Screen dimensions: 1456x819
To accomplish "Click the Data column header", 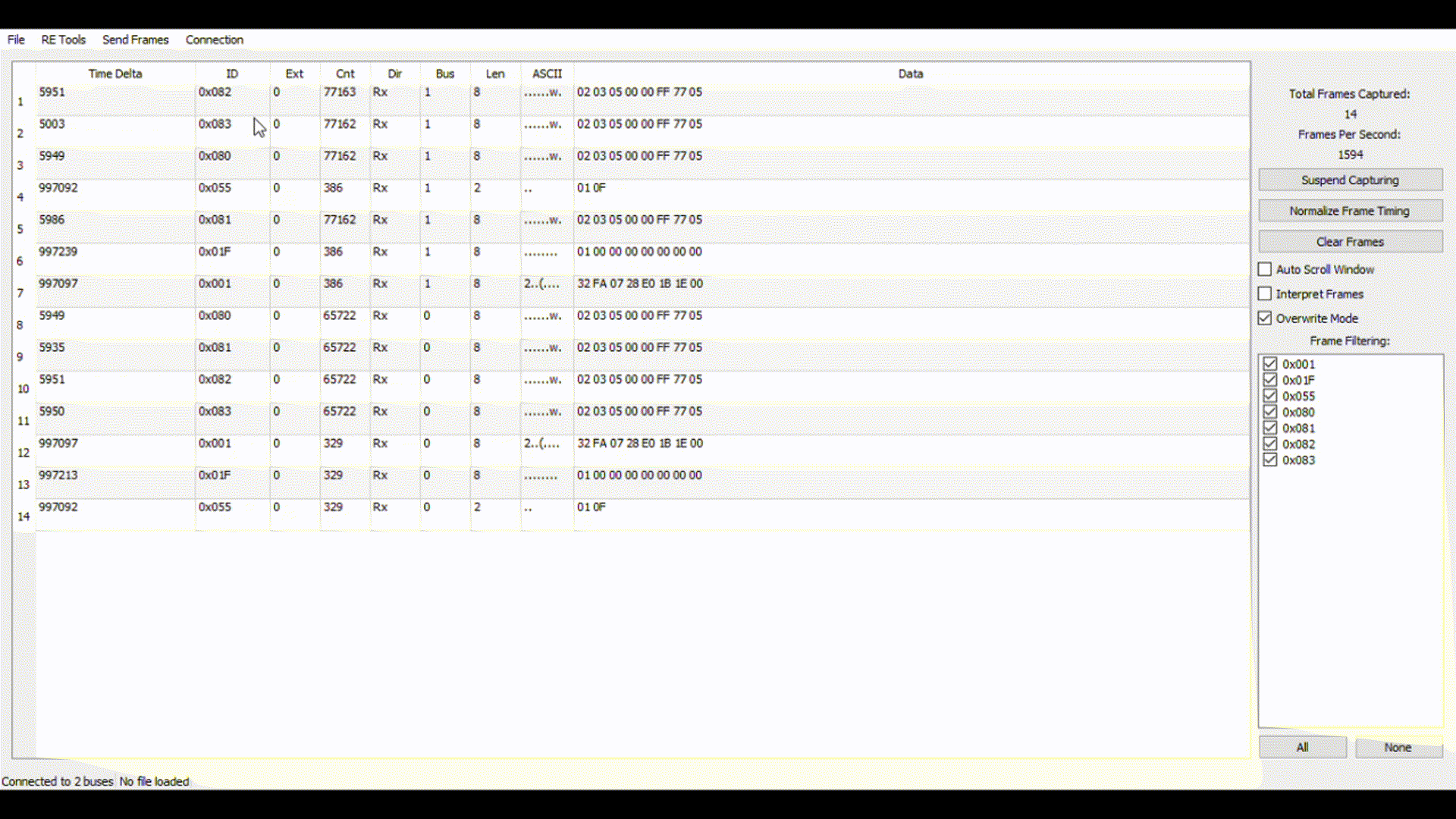I will point(910,74).
